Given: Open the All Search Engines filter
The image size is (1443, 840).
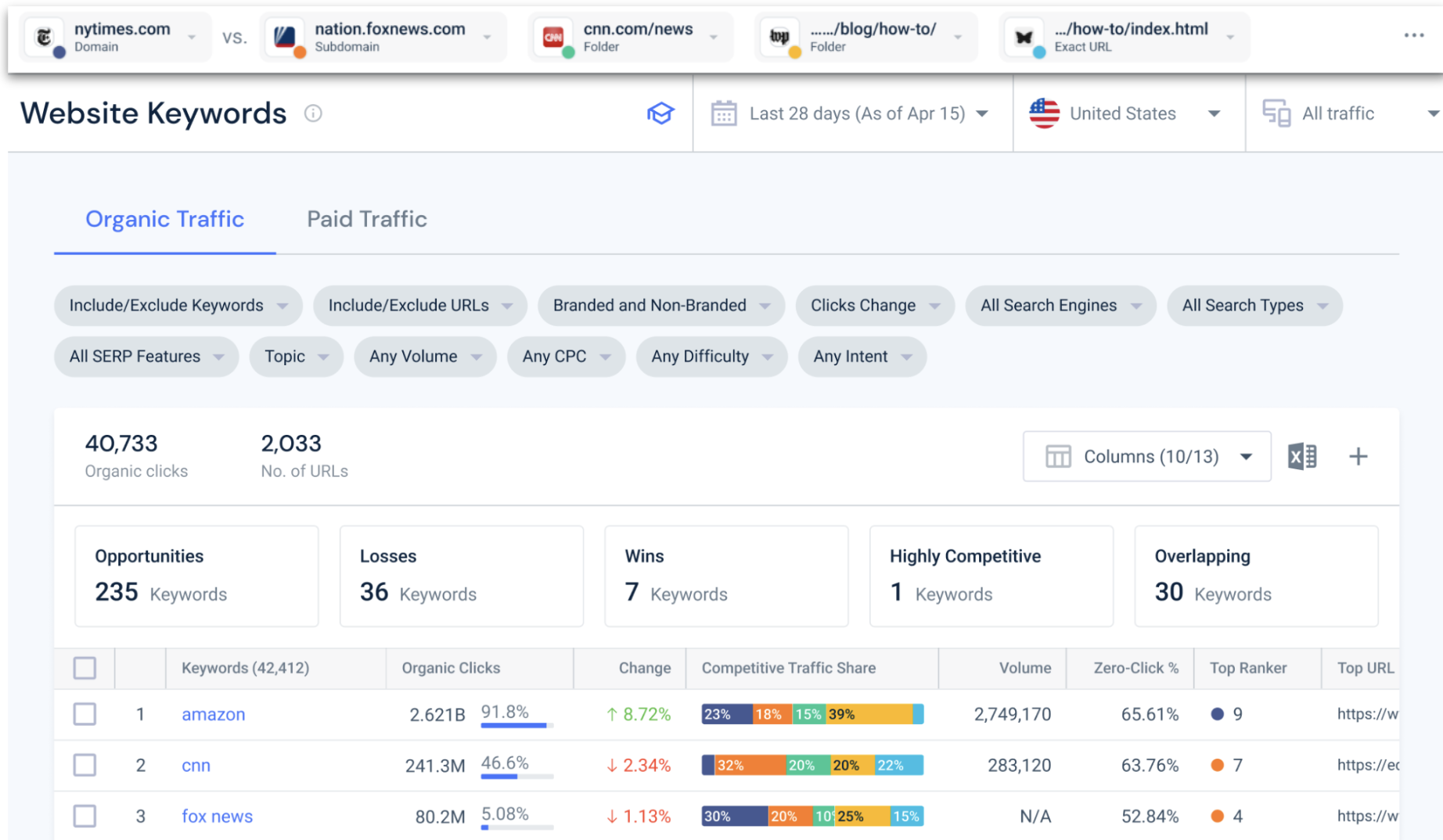Looking at the screenshot, I should [1060, 305].
